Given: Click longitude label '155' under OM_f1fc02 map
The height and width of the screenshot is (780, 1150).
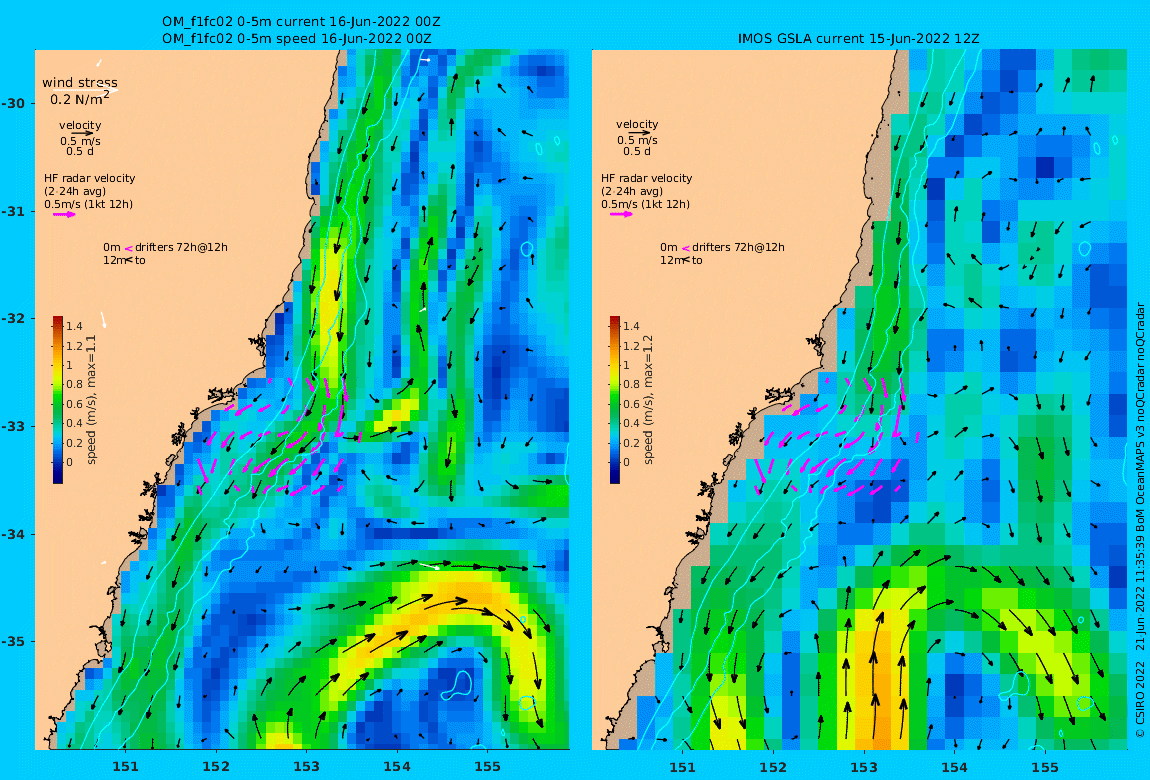Looking at the screenshot, I should (487, 766).
